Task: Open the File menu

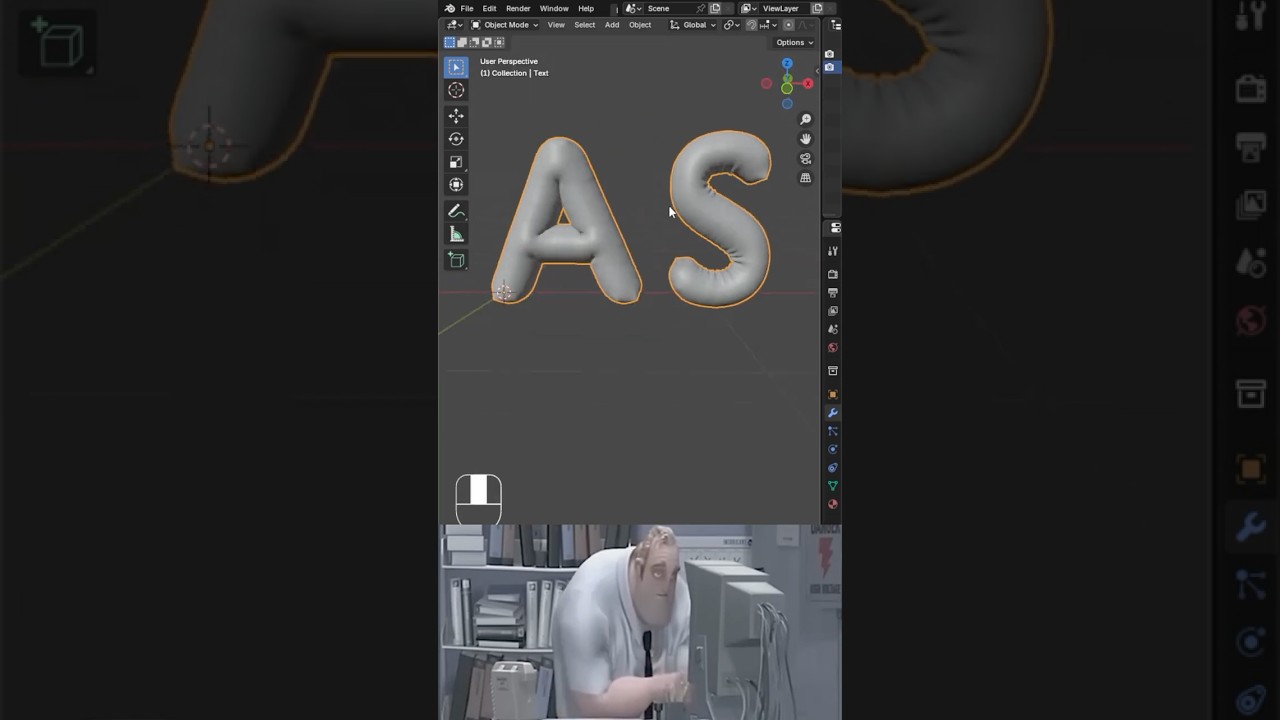Action: pos(467,8)
